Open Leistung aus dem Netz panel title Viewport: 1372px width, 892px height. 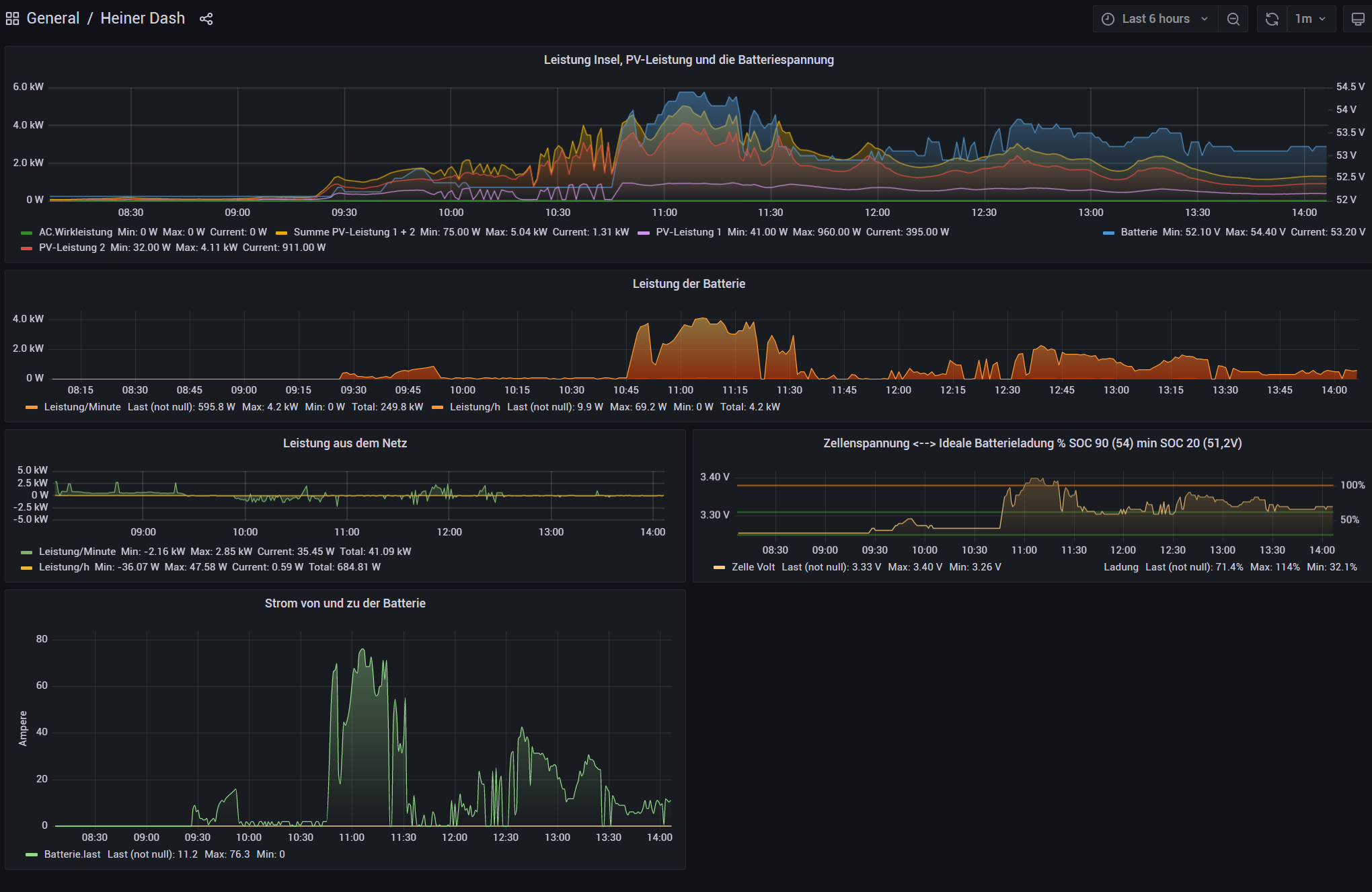click(344, 443)
